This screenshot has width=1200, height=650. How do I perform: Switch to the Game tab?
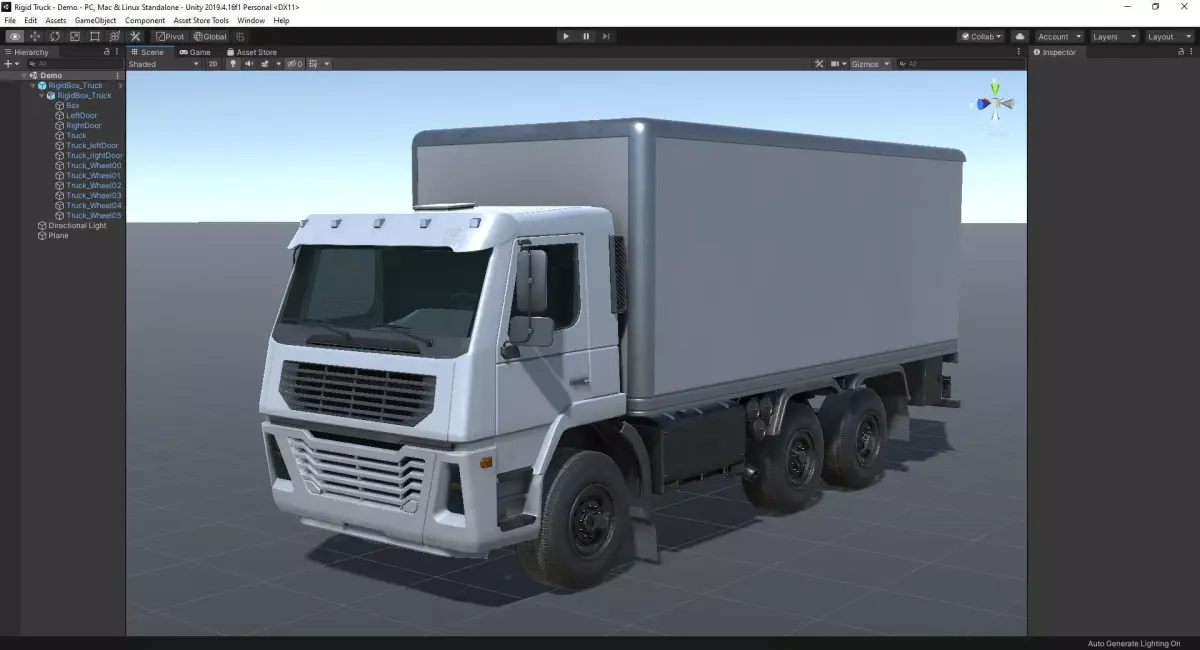point(196,52)
